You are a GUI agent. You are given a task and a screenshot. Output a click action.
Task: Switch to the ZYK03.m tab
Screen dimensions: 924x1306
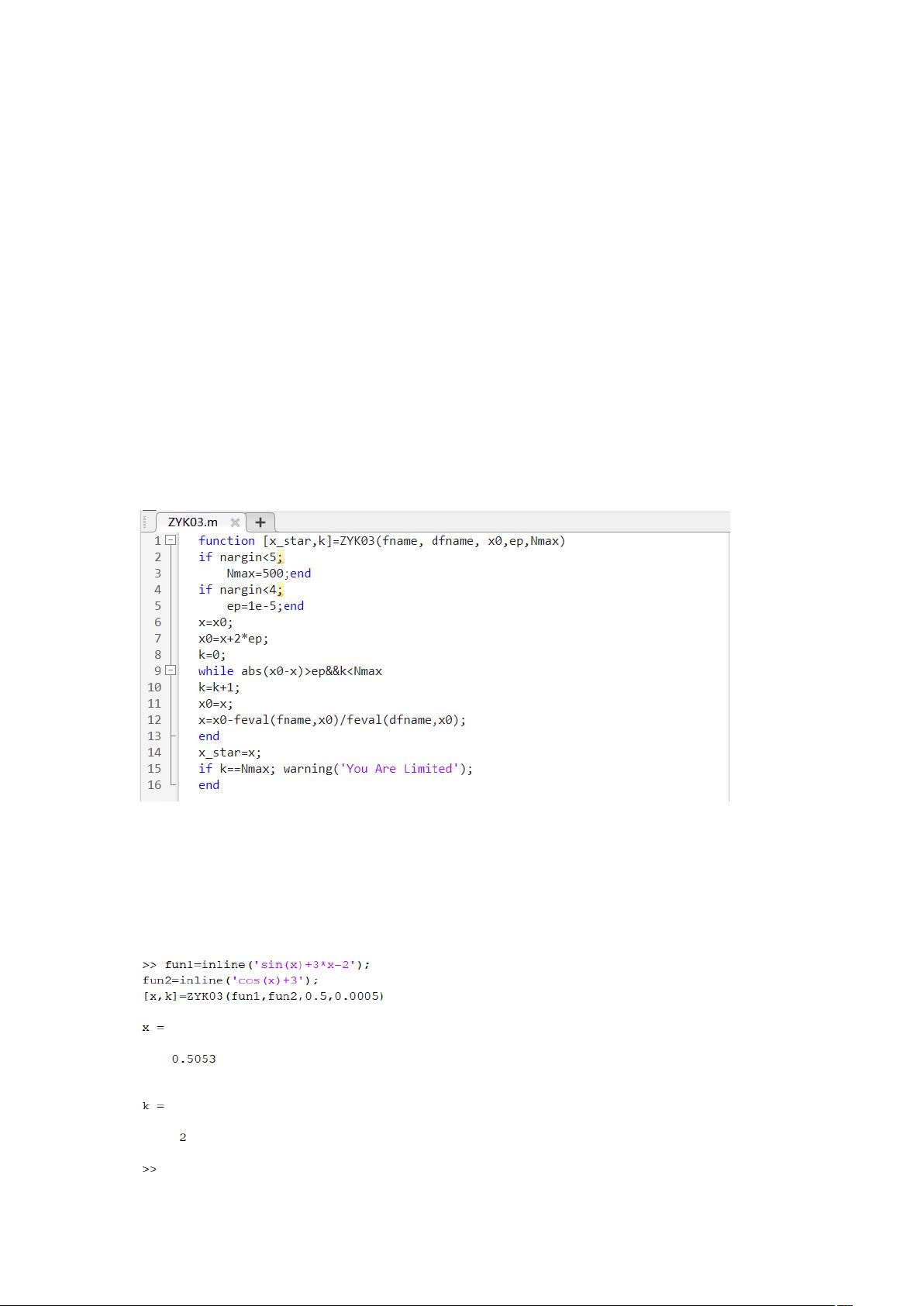193,522
